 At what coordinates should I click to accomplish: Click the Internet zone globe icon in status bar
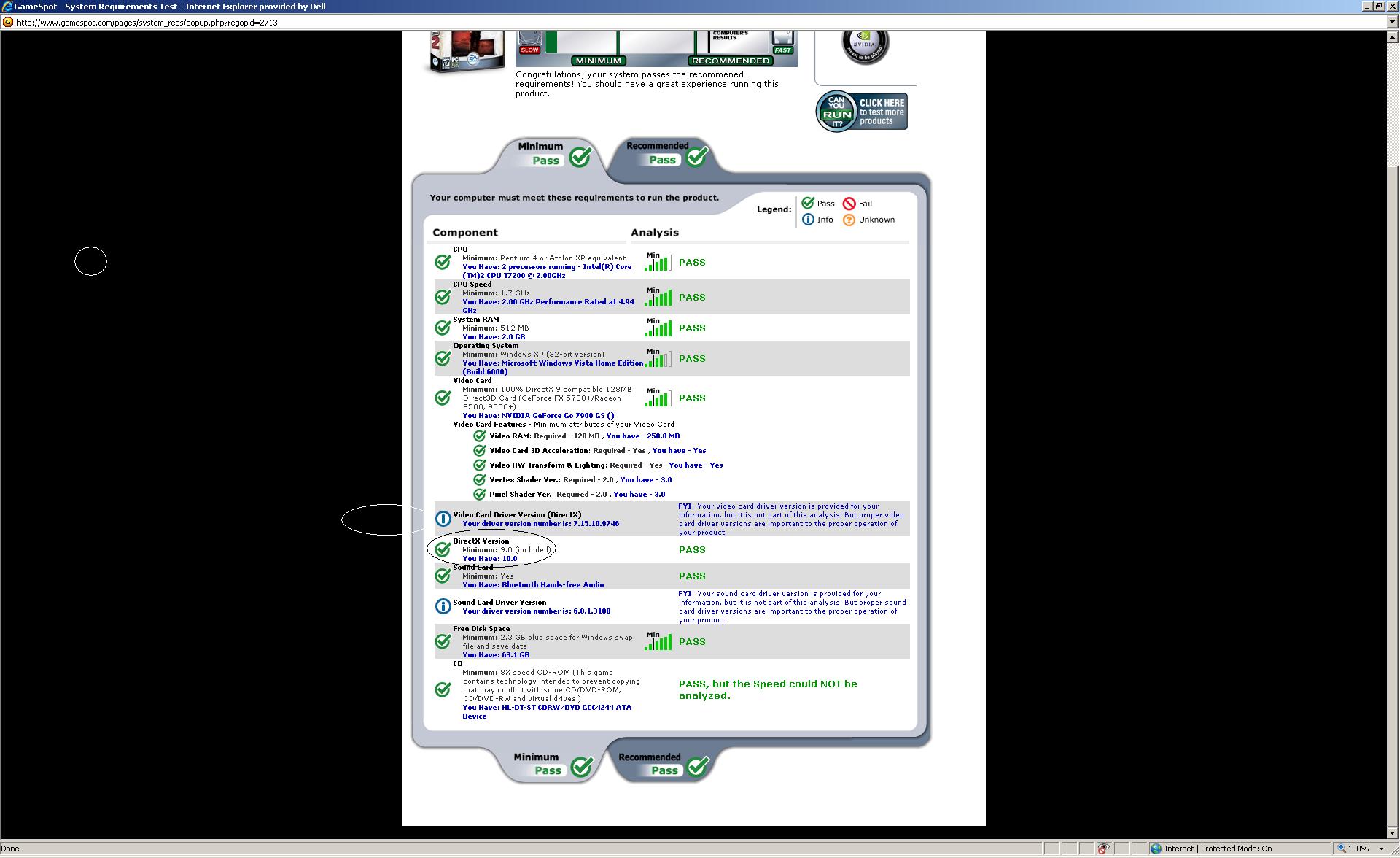click(x=1156, y=849)
